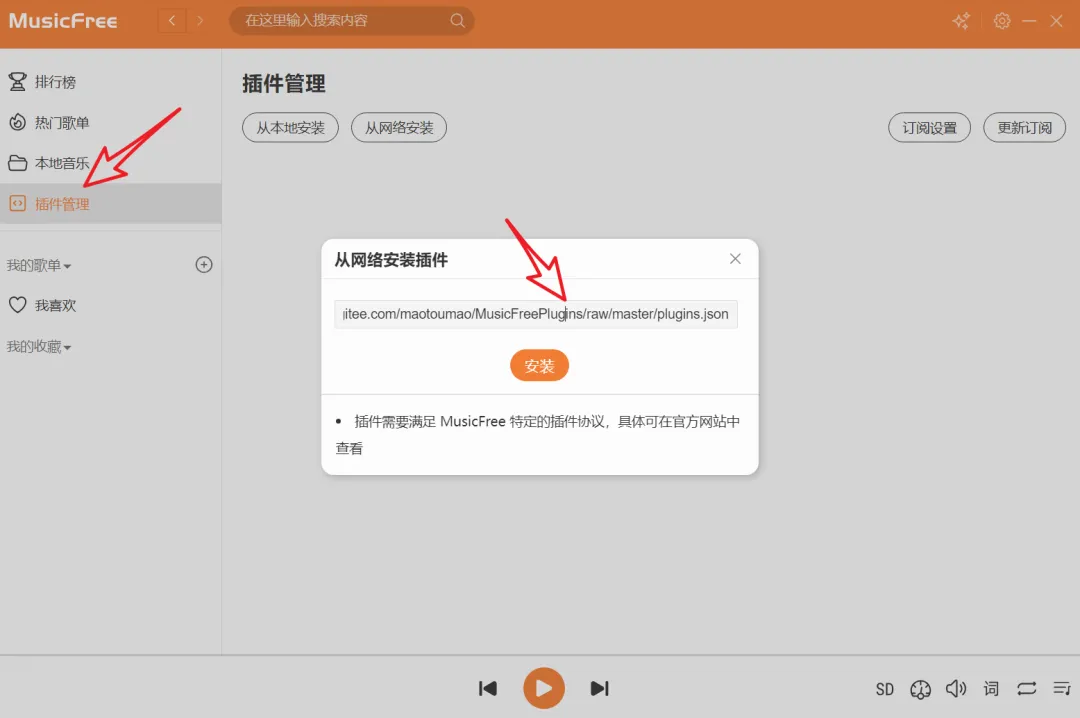1080x718 pixels.
Task: Toggle the repeat mode icon
Action: (x=1026, y=688)
